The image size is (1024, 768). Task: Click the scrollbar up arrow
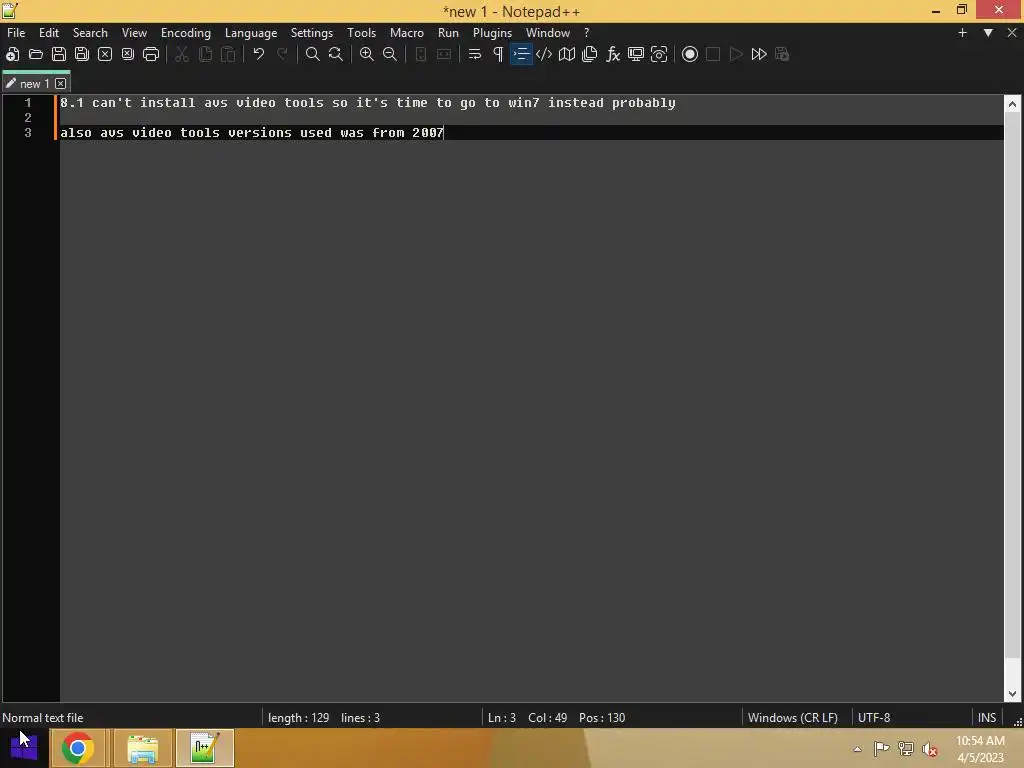pos(1012,103)
